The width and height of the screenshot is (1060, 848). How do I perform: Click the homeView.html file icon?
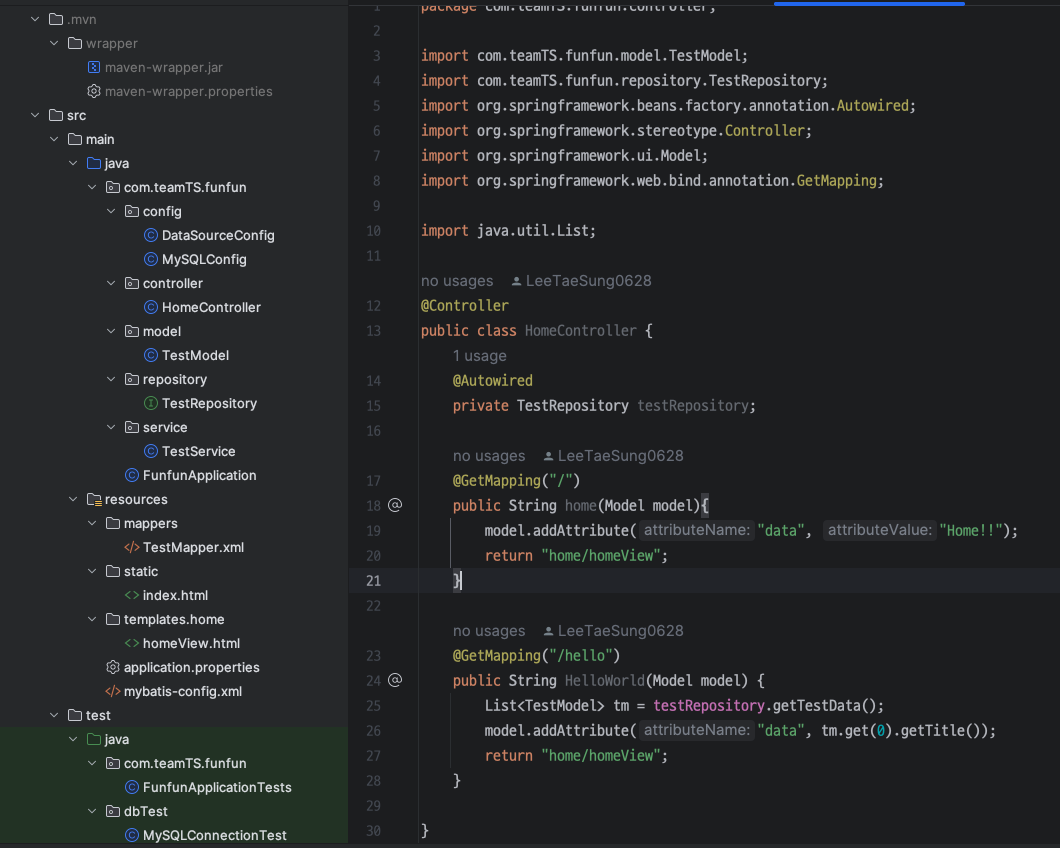tap(132, 643)
